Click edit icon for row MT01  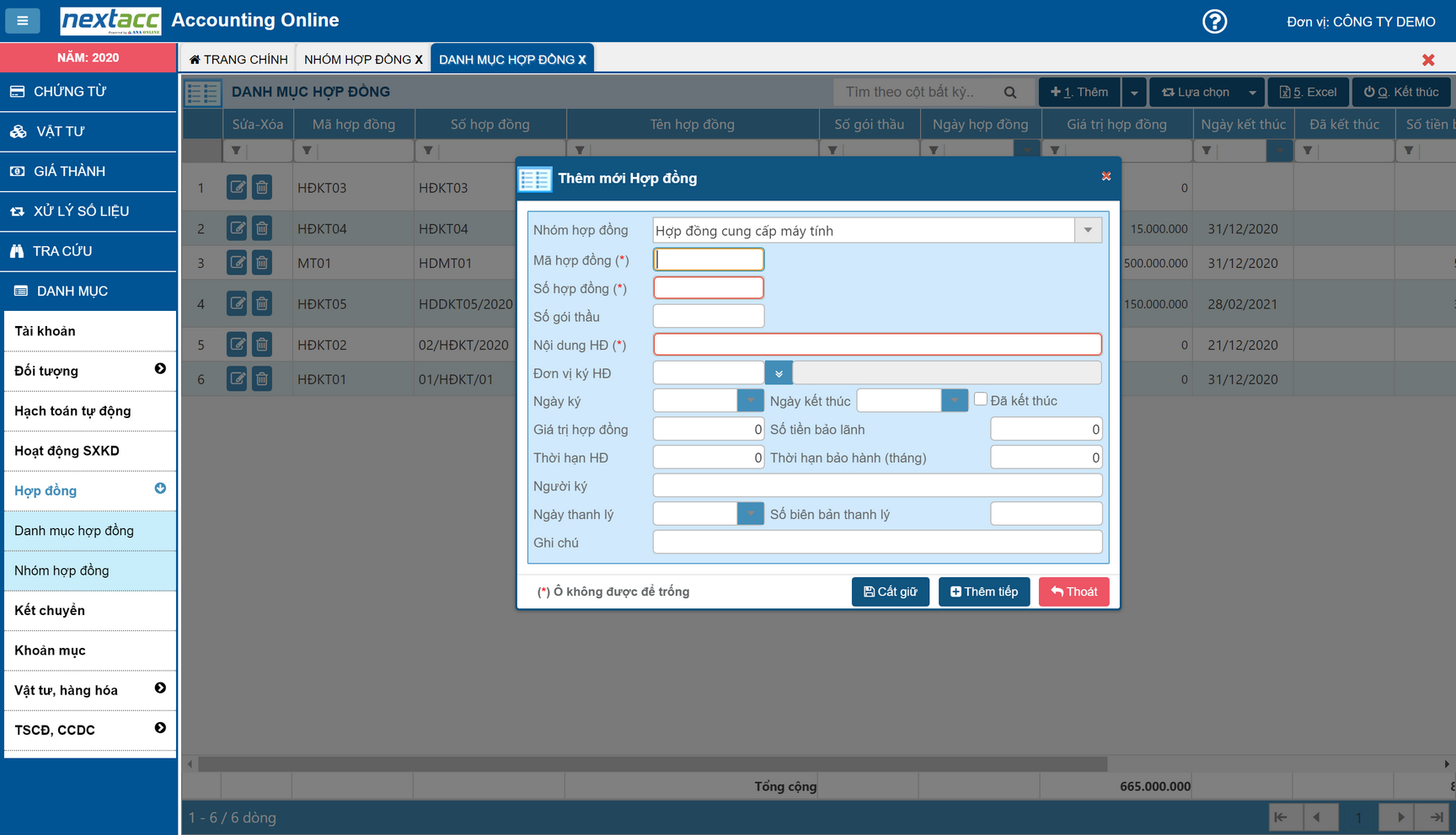pos(237,262)
